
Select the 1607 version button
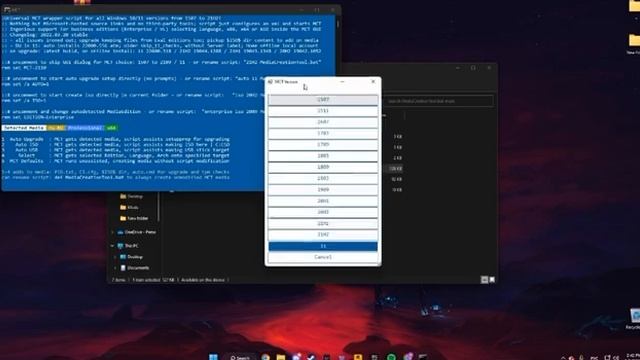323,122
